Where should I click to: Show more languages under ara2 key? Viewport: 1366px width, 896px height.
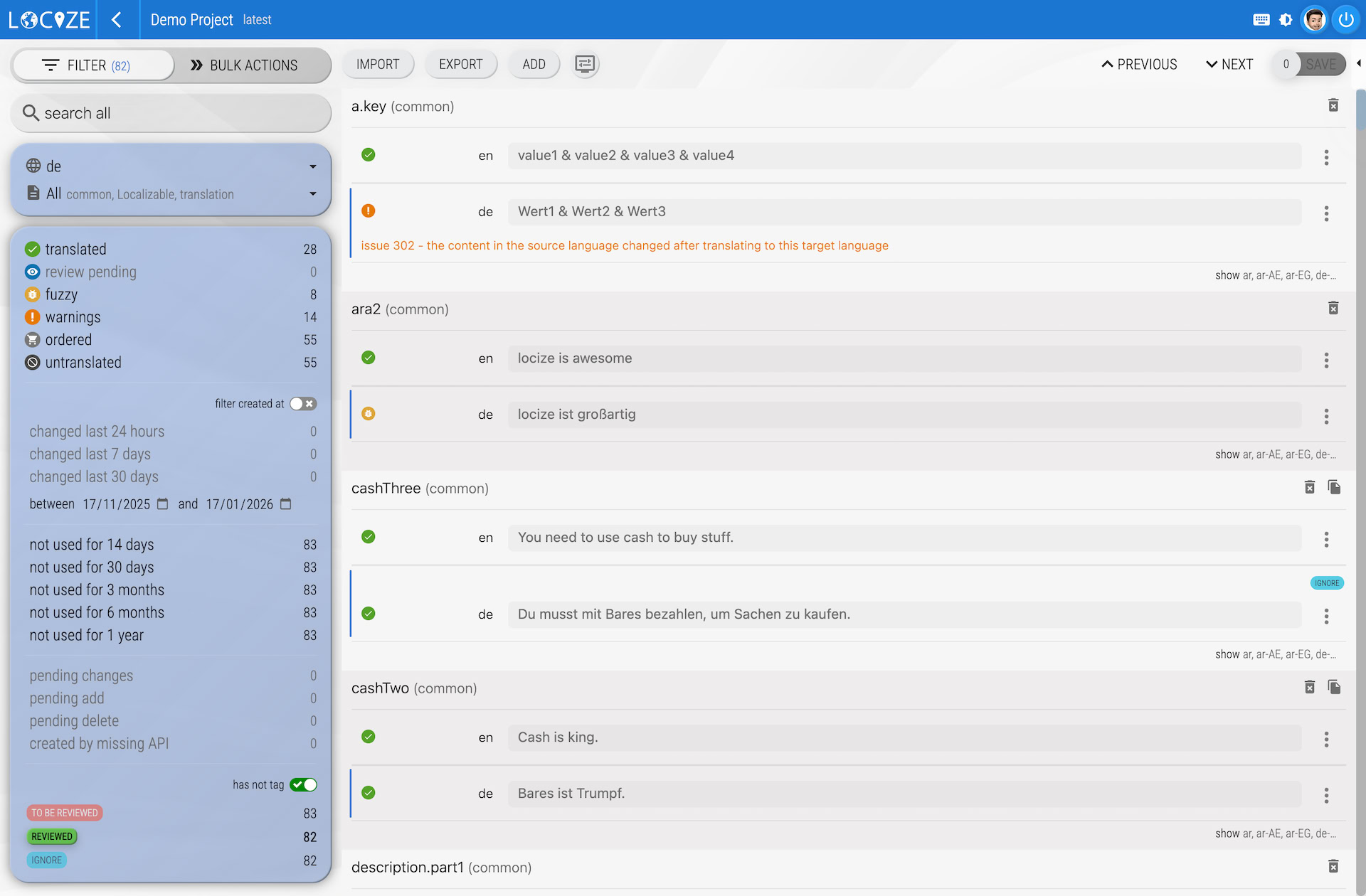(x=1275, y=454)
